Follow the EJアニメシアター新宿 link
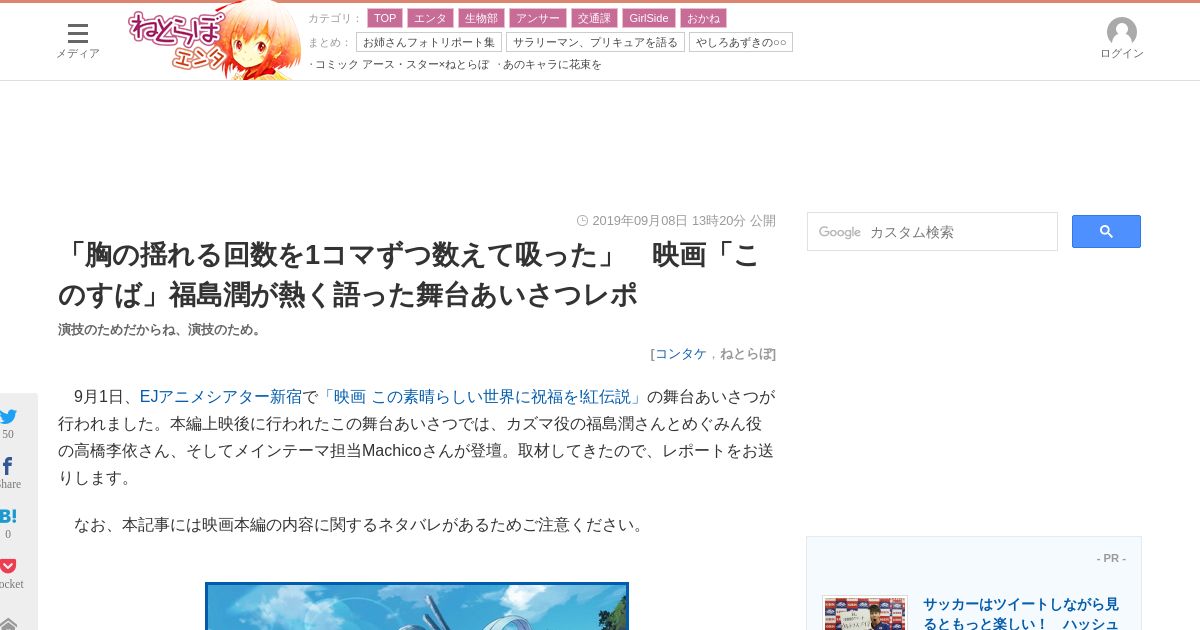This screenshot has height=630, width=1200. click(x=221, y=397)
